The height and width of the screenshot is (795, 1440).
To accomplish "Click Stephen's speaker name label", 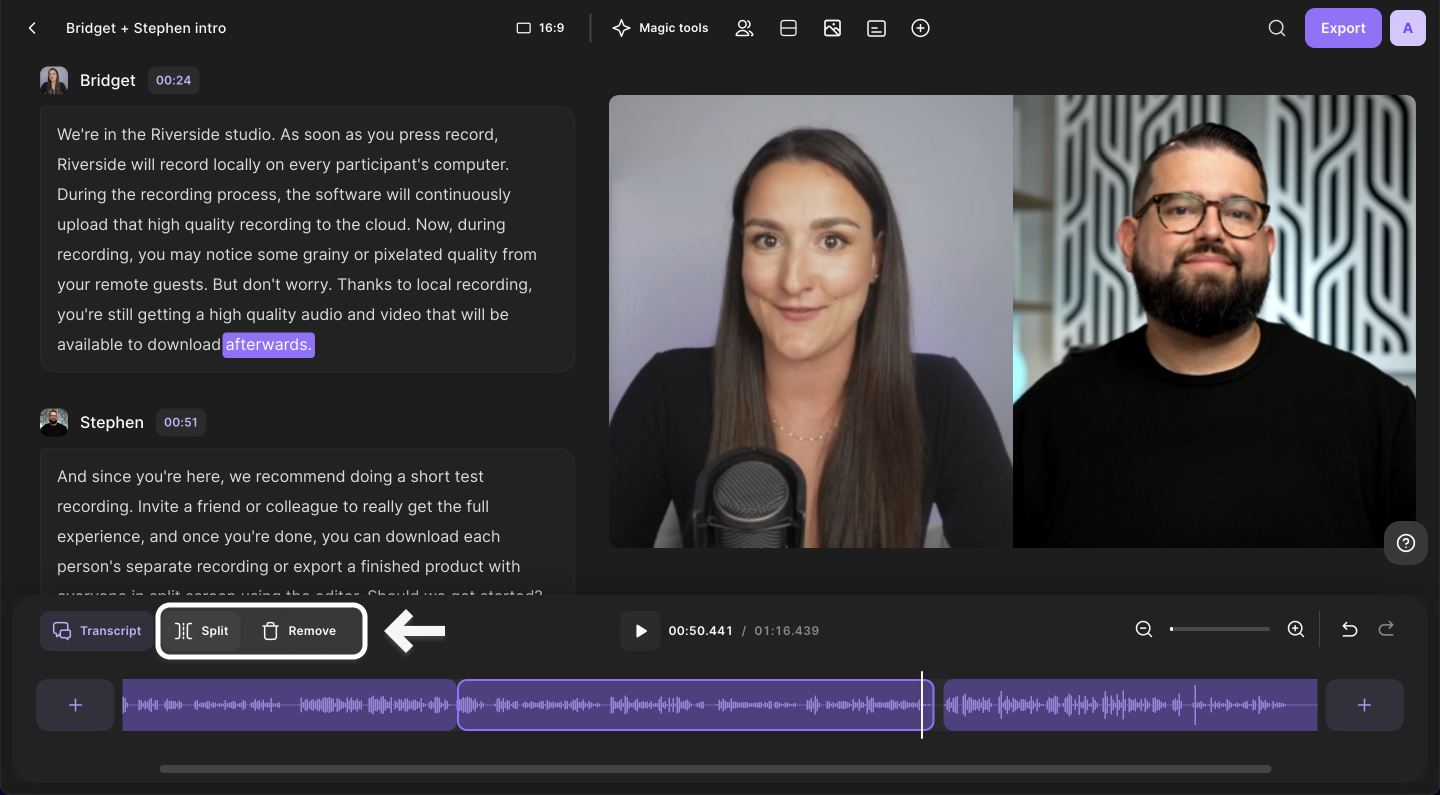I will pos(112,422).
